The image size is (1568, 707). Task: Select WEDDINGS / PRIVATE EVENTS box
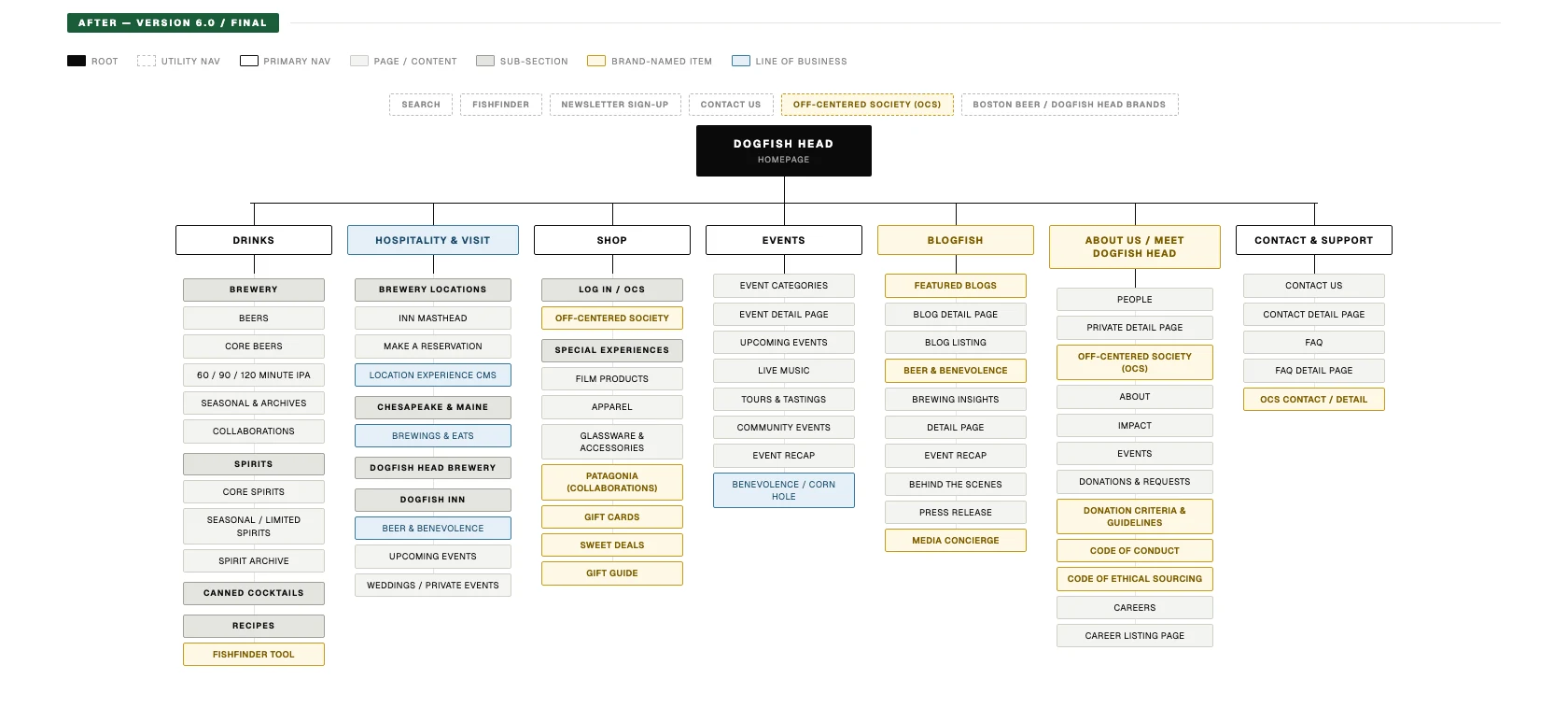(x=433, y=586)
